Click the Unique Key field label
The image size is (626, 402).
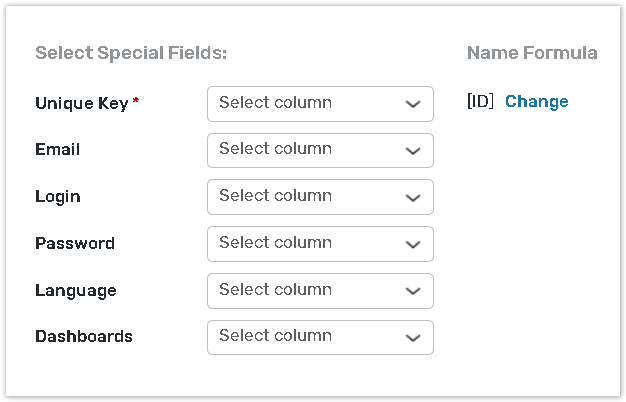(x=81, y=103)
